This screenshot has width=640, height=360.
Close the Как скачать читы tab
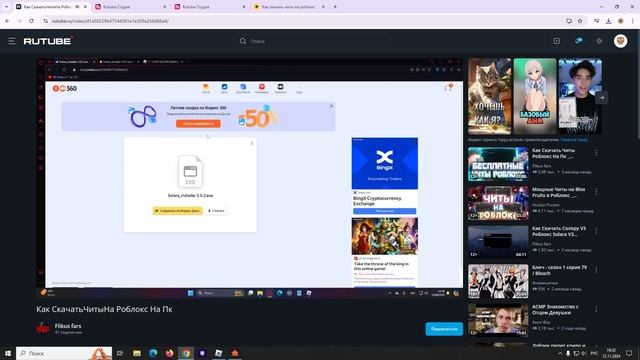323,7
